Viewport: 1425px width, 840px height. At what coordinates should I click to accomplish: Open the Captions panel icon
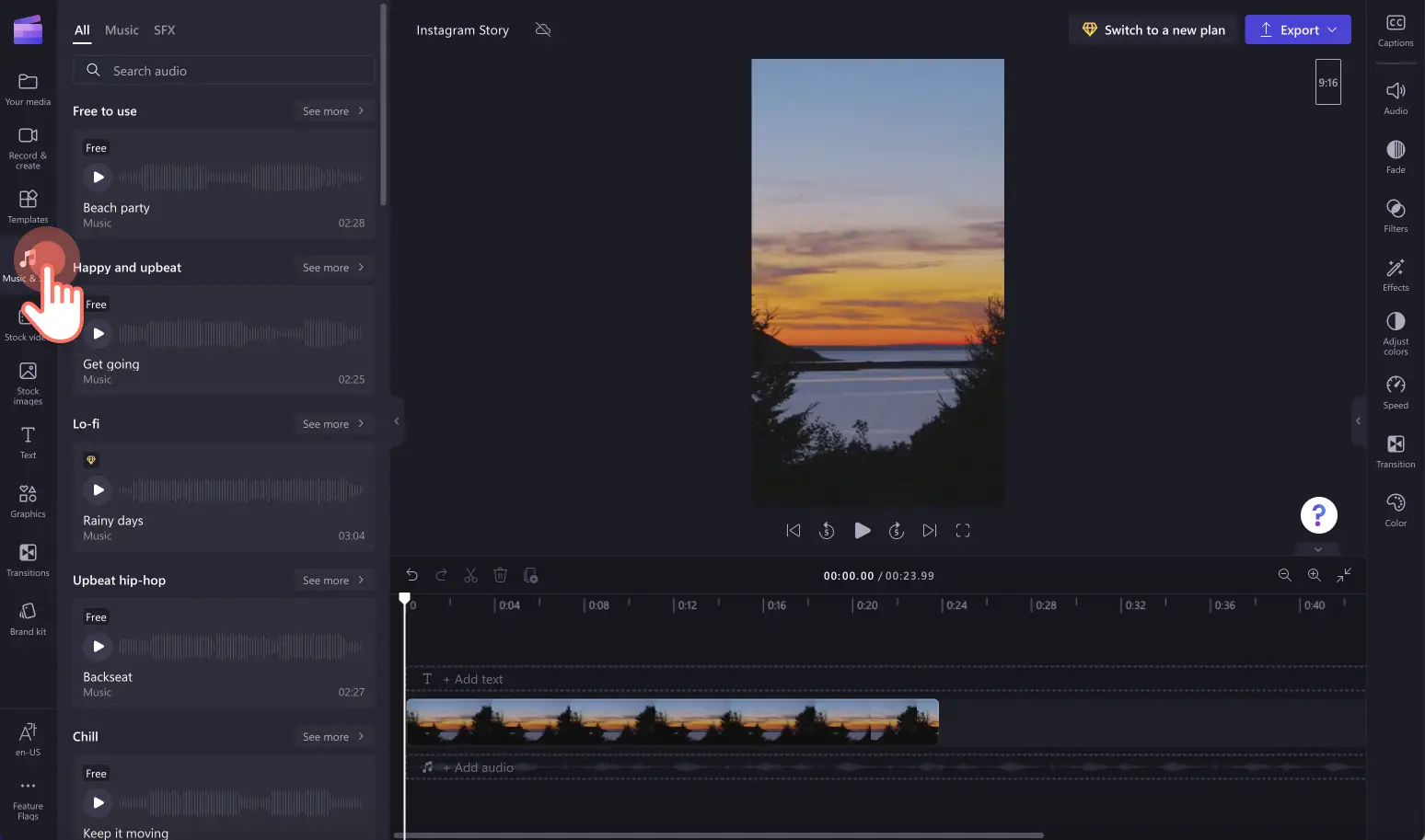click(1396, 29)
